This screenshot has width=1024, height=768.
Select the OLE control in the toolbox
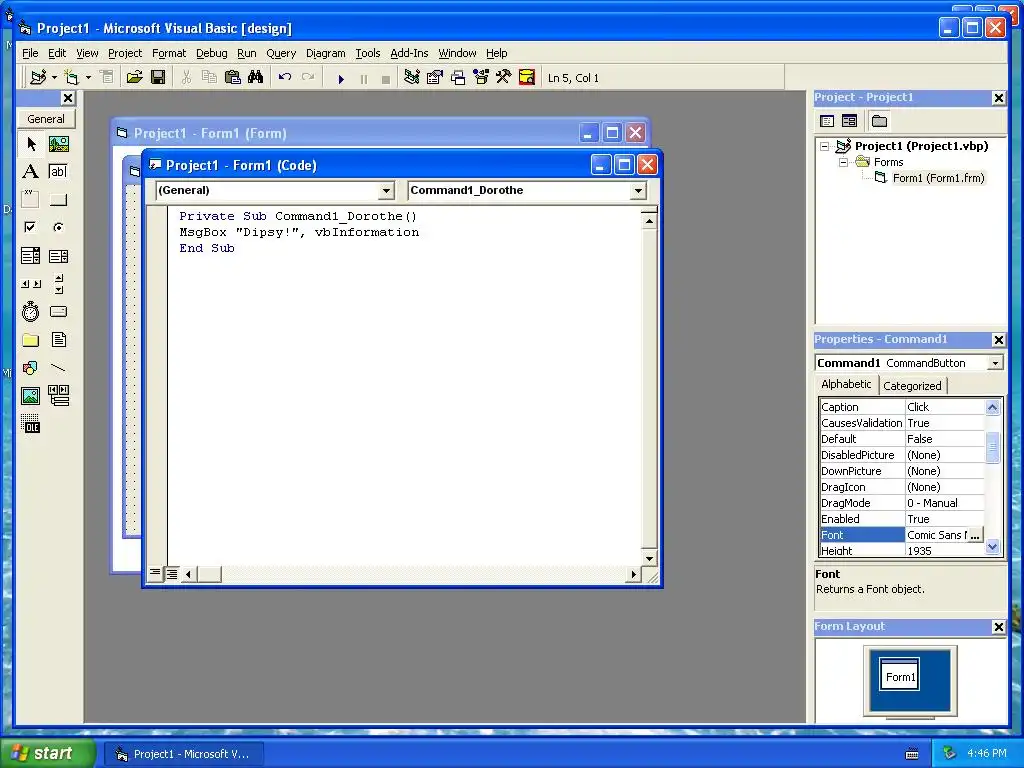[x=31, y=424]
